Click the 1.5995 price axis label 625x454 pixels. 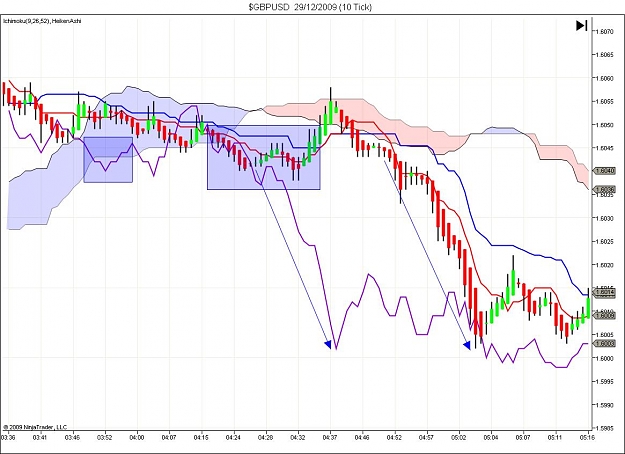(605, 381)
